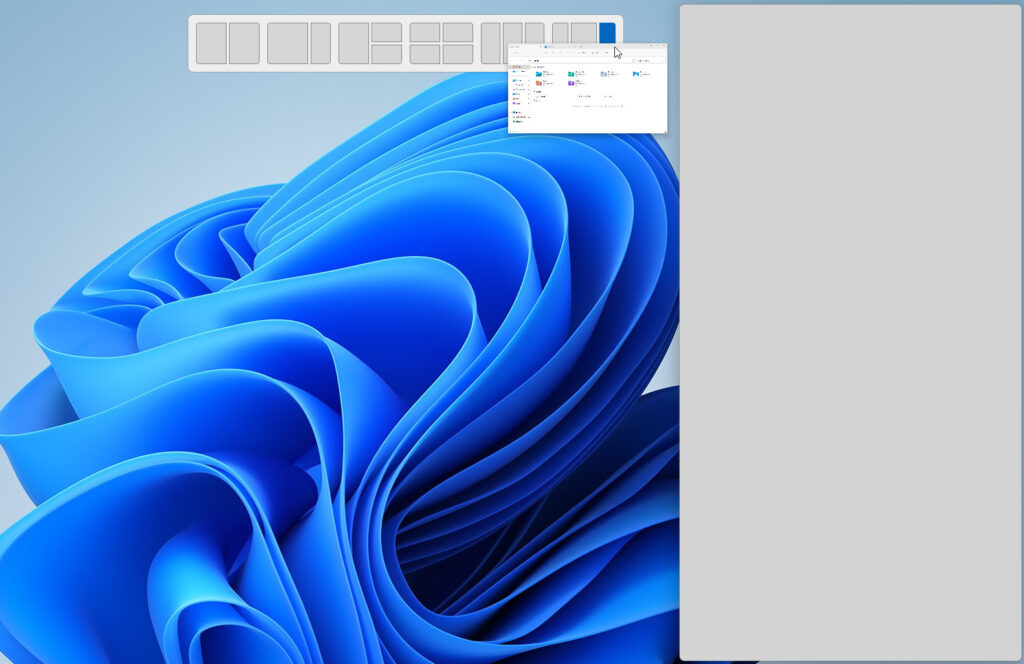Choose right column of three-equal-columns snap layout
Screen dimensions: 1024x664
534,33
